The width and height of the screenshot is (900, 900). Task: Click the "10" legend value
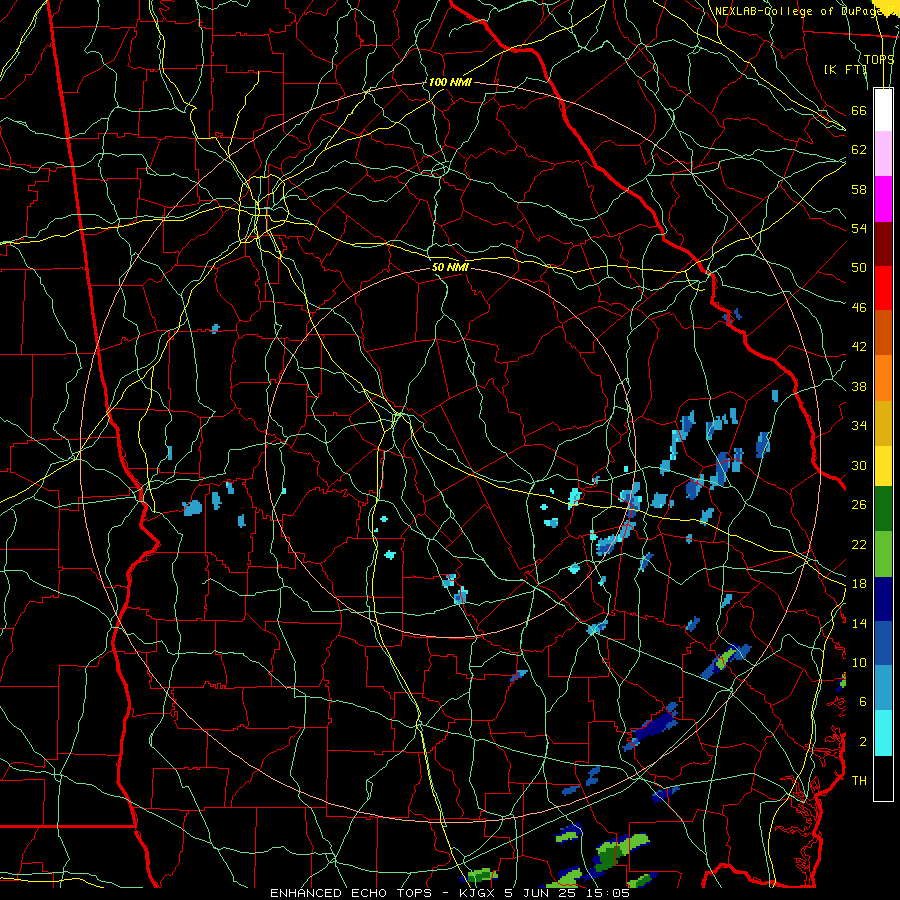click(859, 662)
